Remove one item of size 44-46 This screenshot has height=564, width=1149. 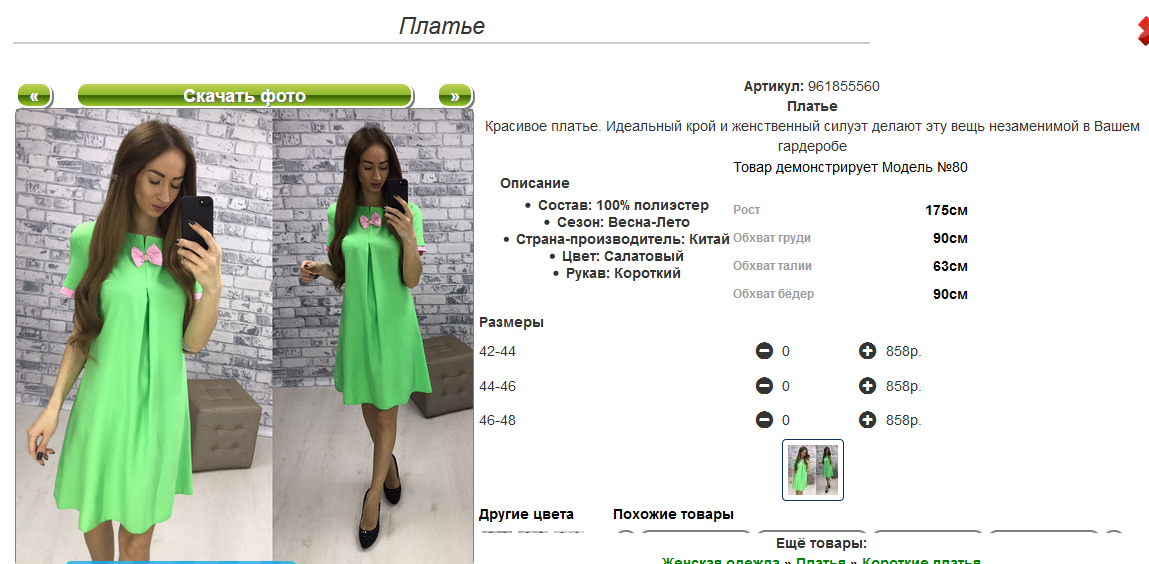point(764,386)
